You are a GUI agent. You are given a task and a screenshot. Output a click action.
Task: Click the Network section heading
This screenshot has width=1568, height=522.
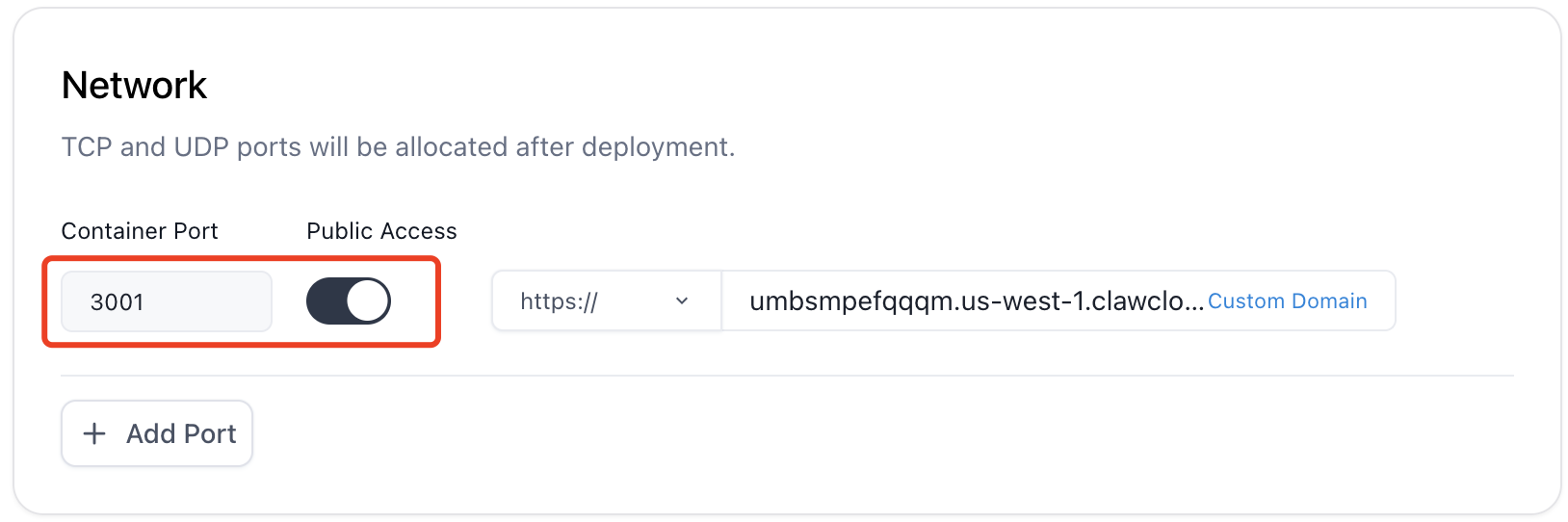[x=134, y=86]
